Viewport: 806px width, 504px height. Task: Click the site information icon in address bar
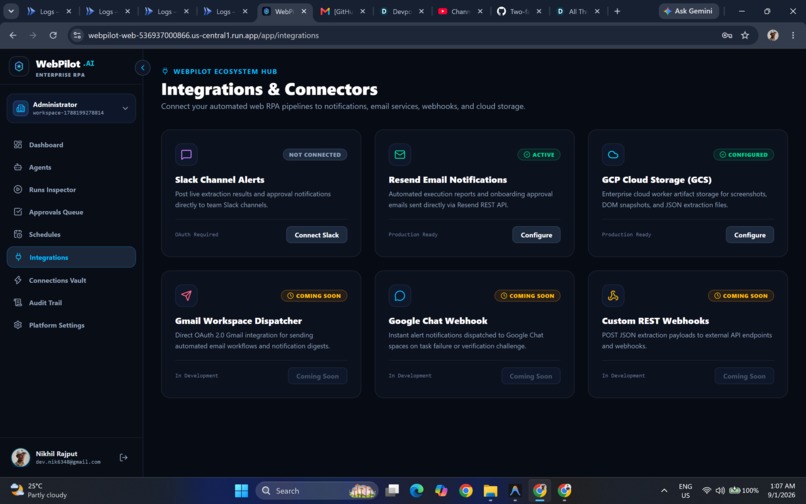[77, 35]
